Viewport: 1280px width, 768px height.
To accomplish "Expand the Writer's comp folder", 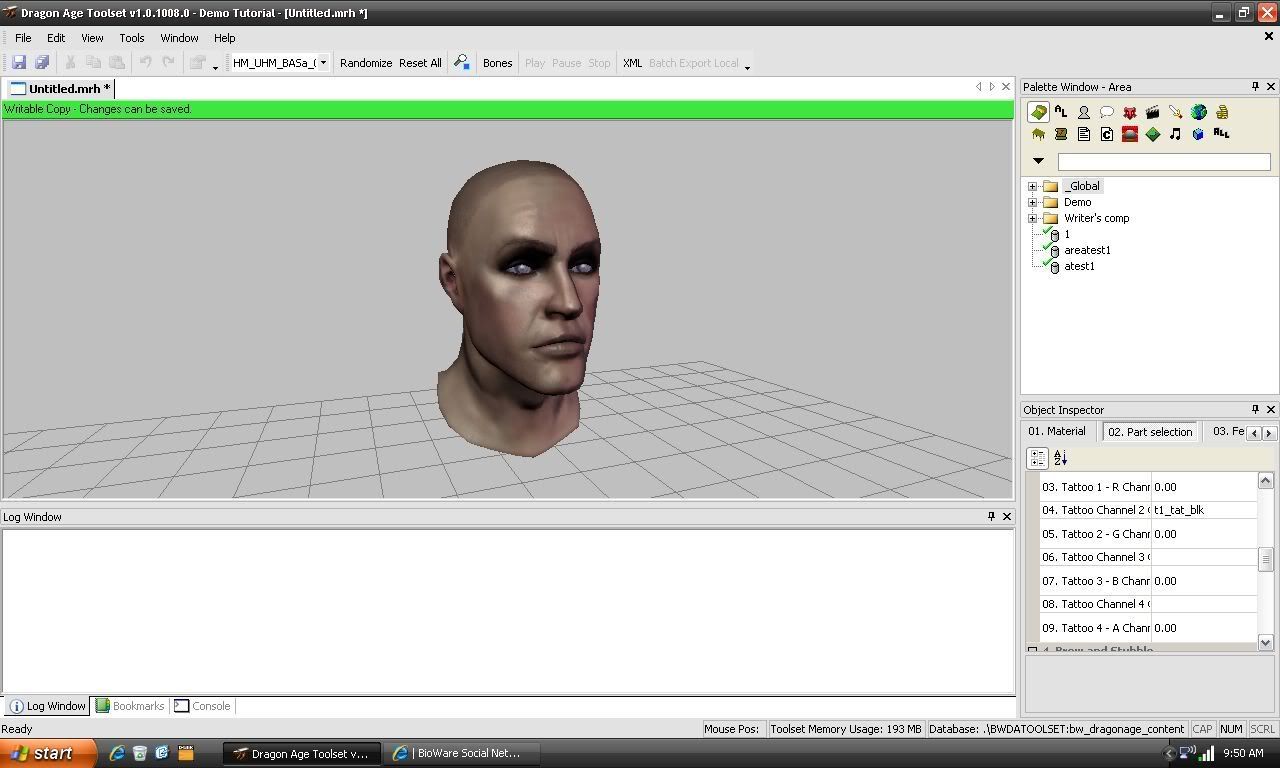I will tap(1032, 218).
